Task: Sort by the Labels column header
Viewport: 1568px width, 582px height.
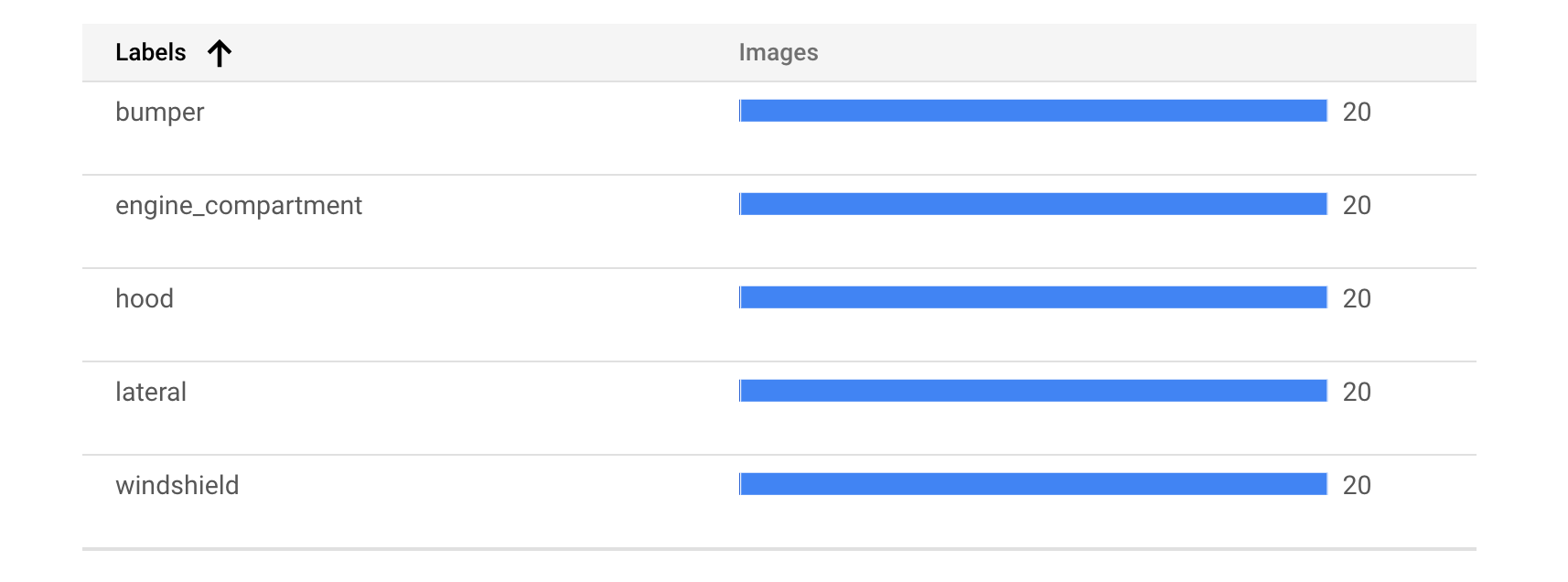Action: [151, 53]
